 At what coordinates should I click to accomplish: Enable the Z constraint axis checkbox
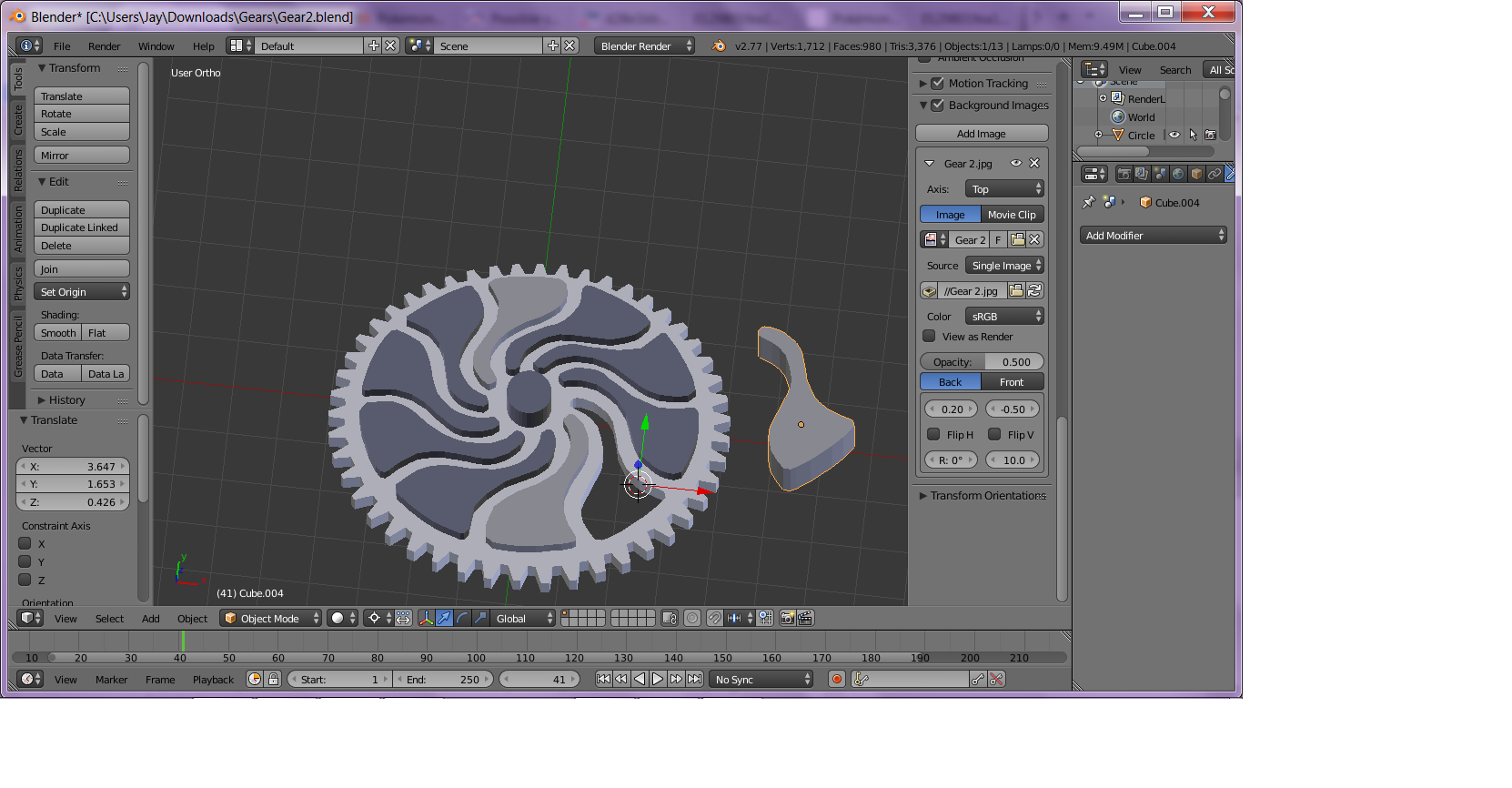coord(25,580)
